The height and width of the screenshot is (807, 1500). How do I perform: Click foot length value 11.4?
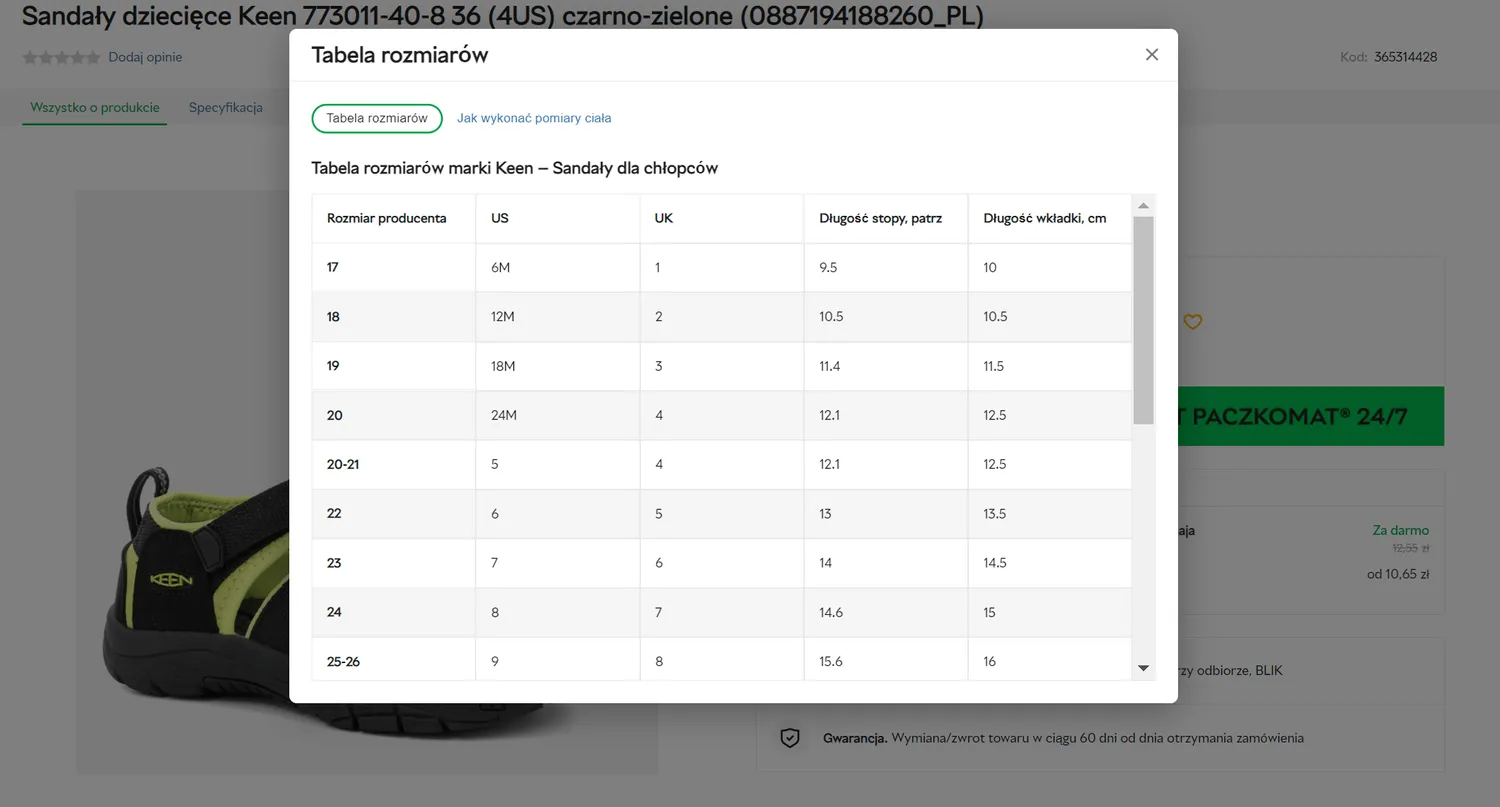coord(830,365)
